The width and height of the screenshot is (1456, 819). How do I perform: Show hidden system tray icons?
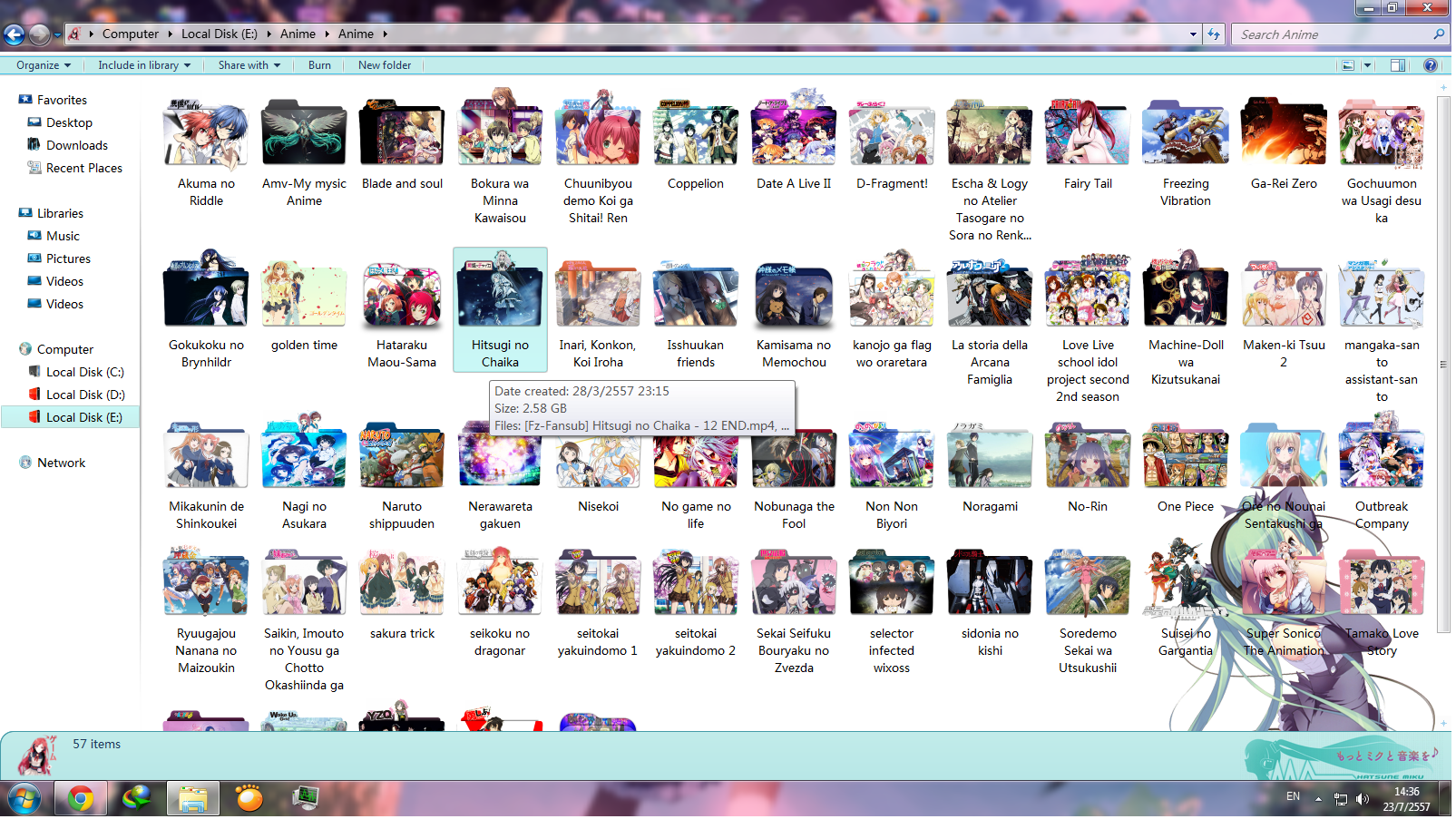tap(1318, 799)
